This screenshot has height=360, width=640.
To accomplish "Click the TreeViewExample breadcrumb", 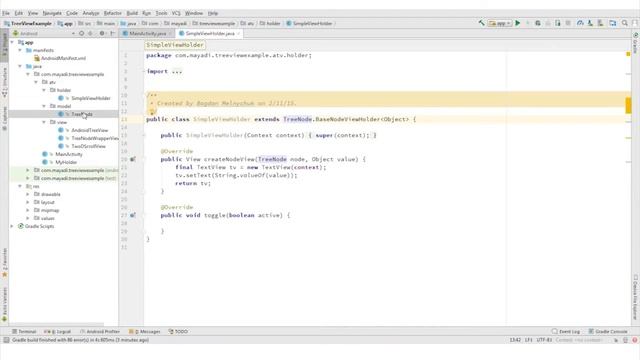I will (28, 23).
